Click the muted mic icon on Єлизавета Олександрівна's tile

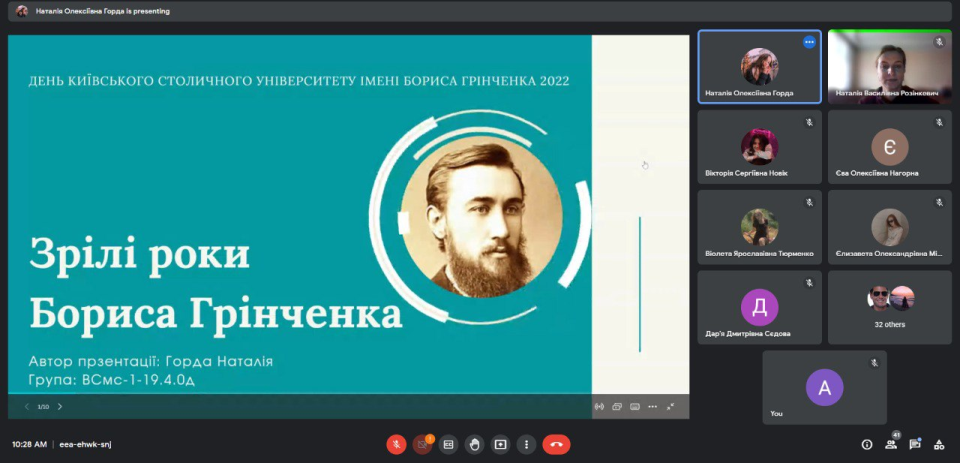[939, 202]
